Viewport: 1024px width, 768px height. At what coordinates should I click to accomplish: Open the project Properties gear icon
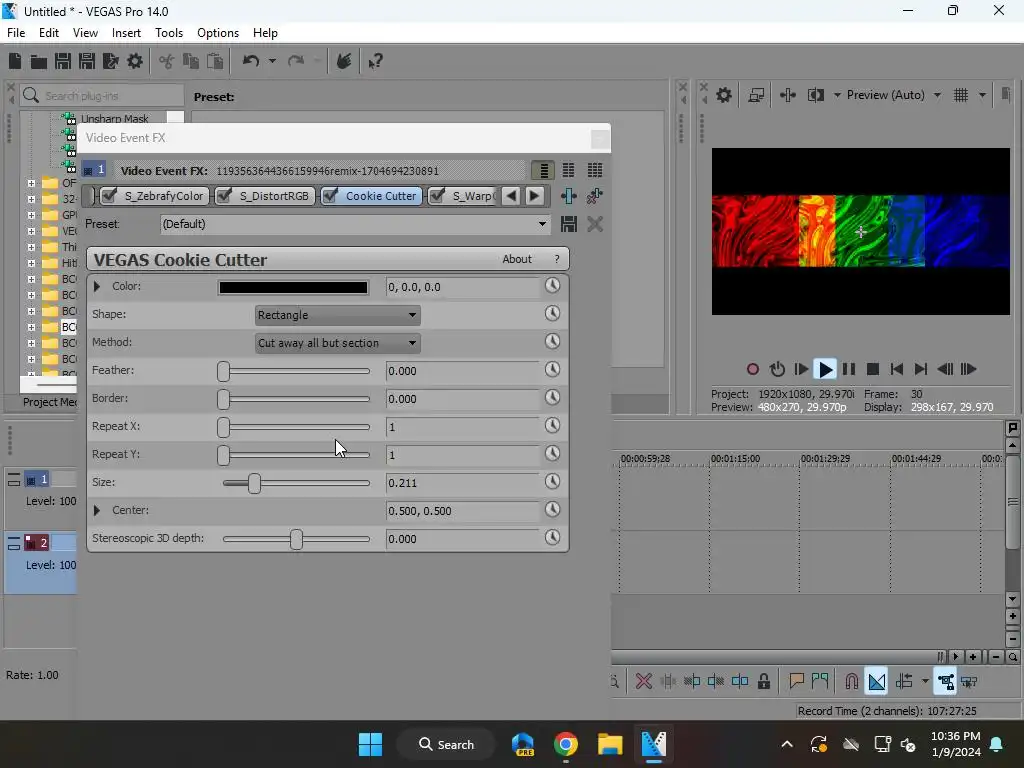pyautogui.click(x=135, y=61)
